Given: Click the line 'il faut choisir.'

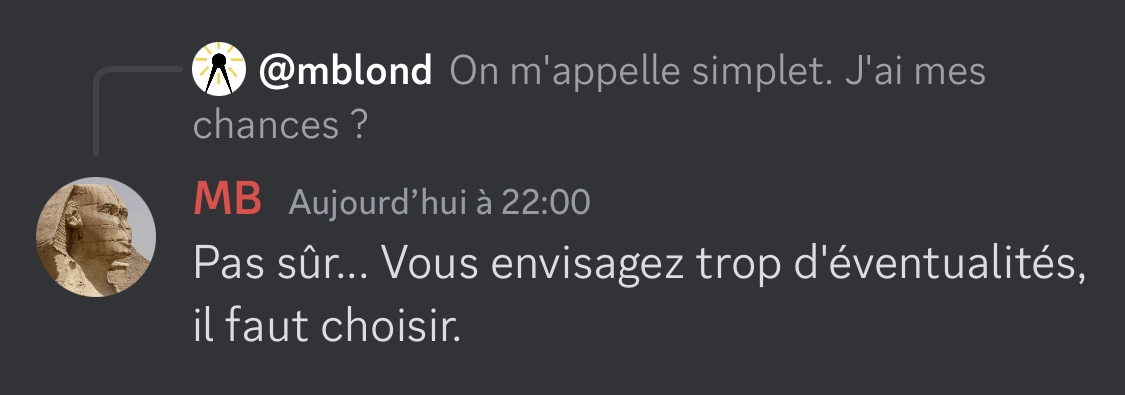Looking at the screenshot, I should 326,325.
